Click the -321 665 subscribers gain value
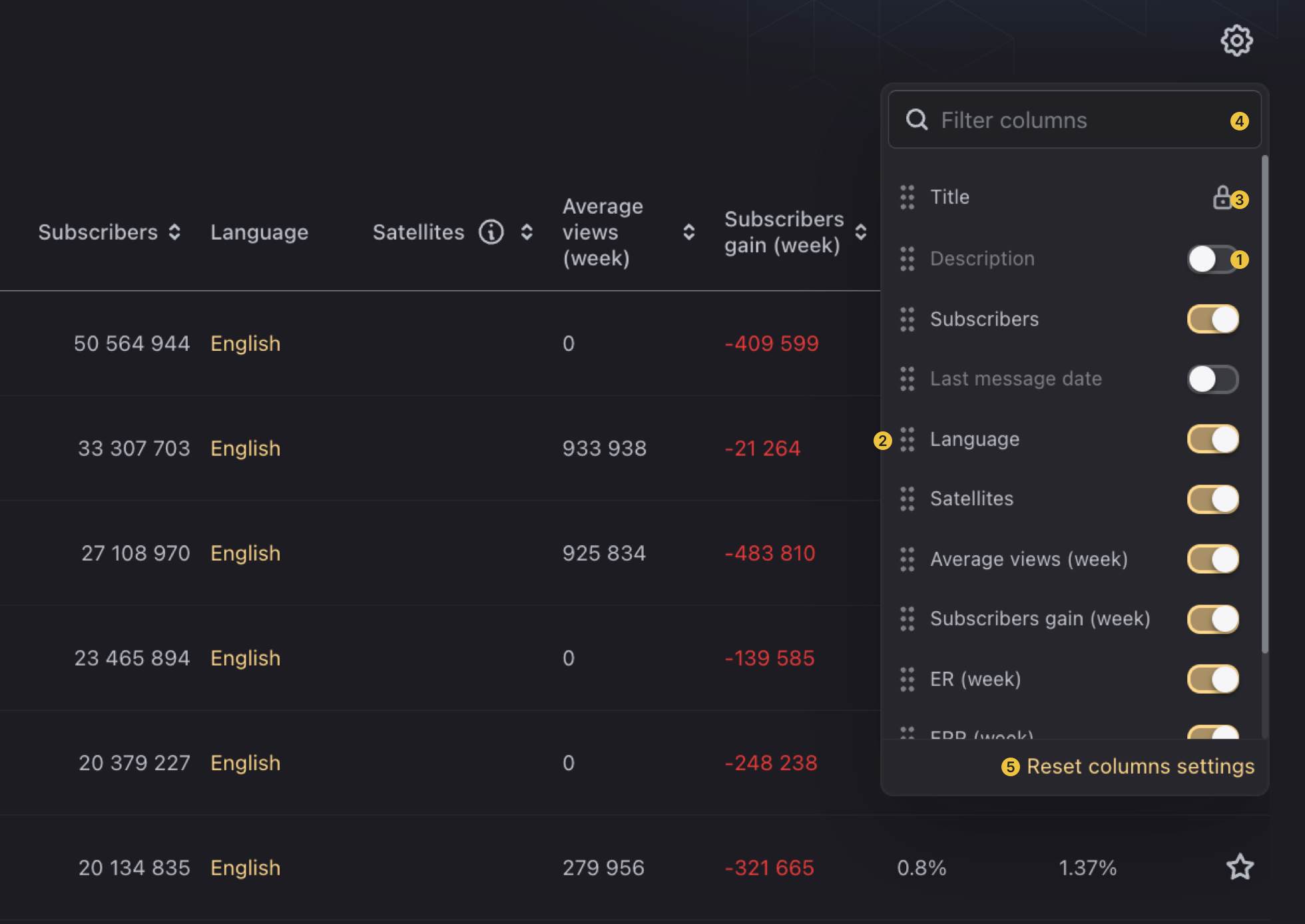The image size is (1305, 924). click(769, 867)
